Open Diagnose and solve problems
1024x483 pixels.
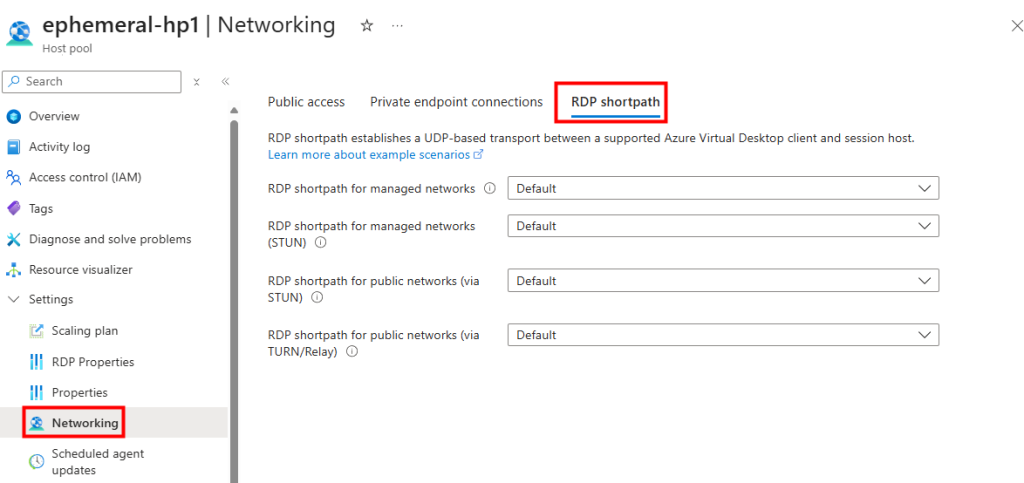click(x=110, y=239)
